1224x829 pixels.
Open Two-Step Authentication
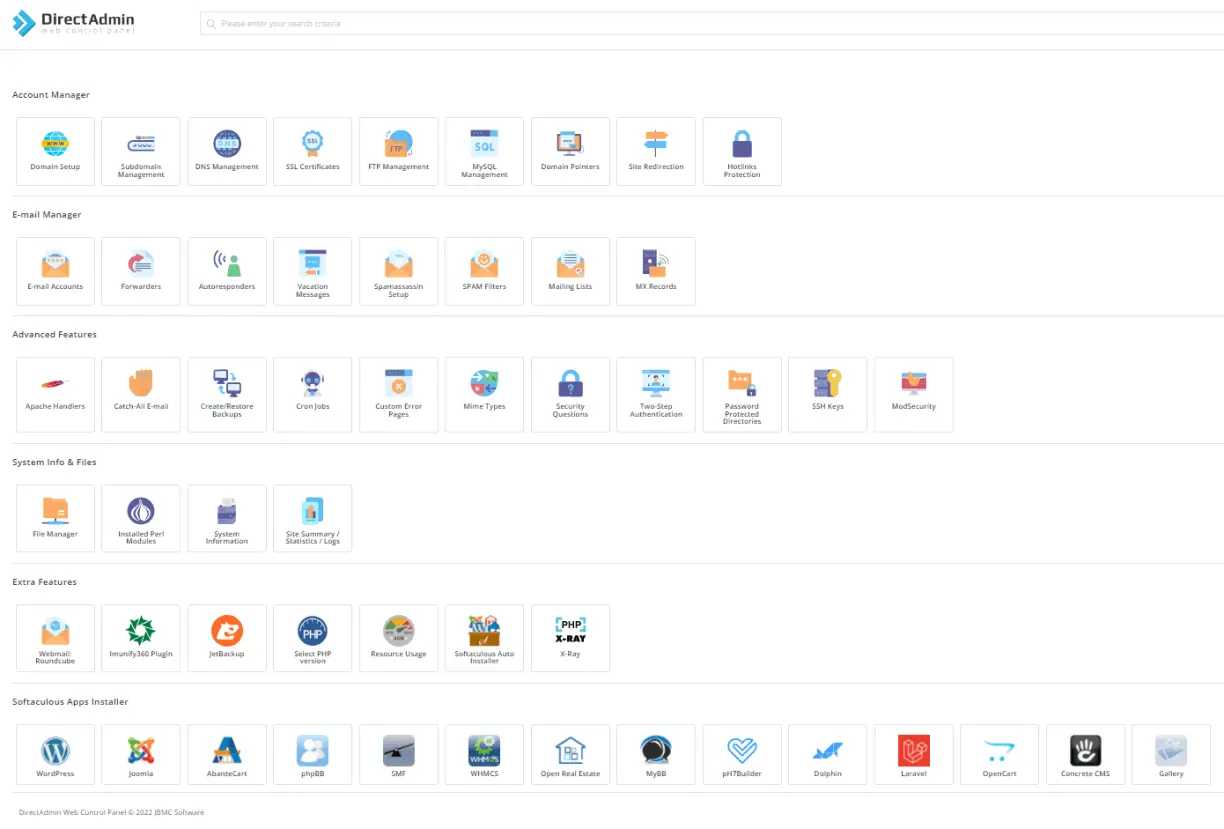[x=656, y=394]
